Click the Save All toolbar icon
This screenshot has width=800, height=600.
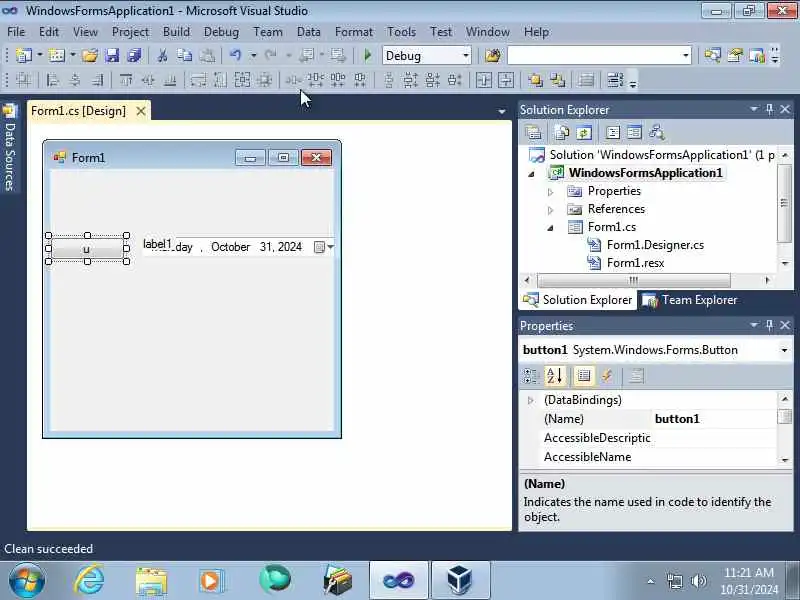134,55
